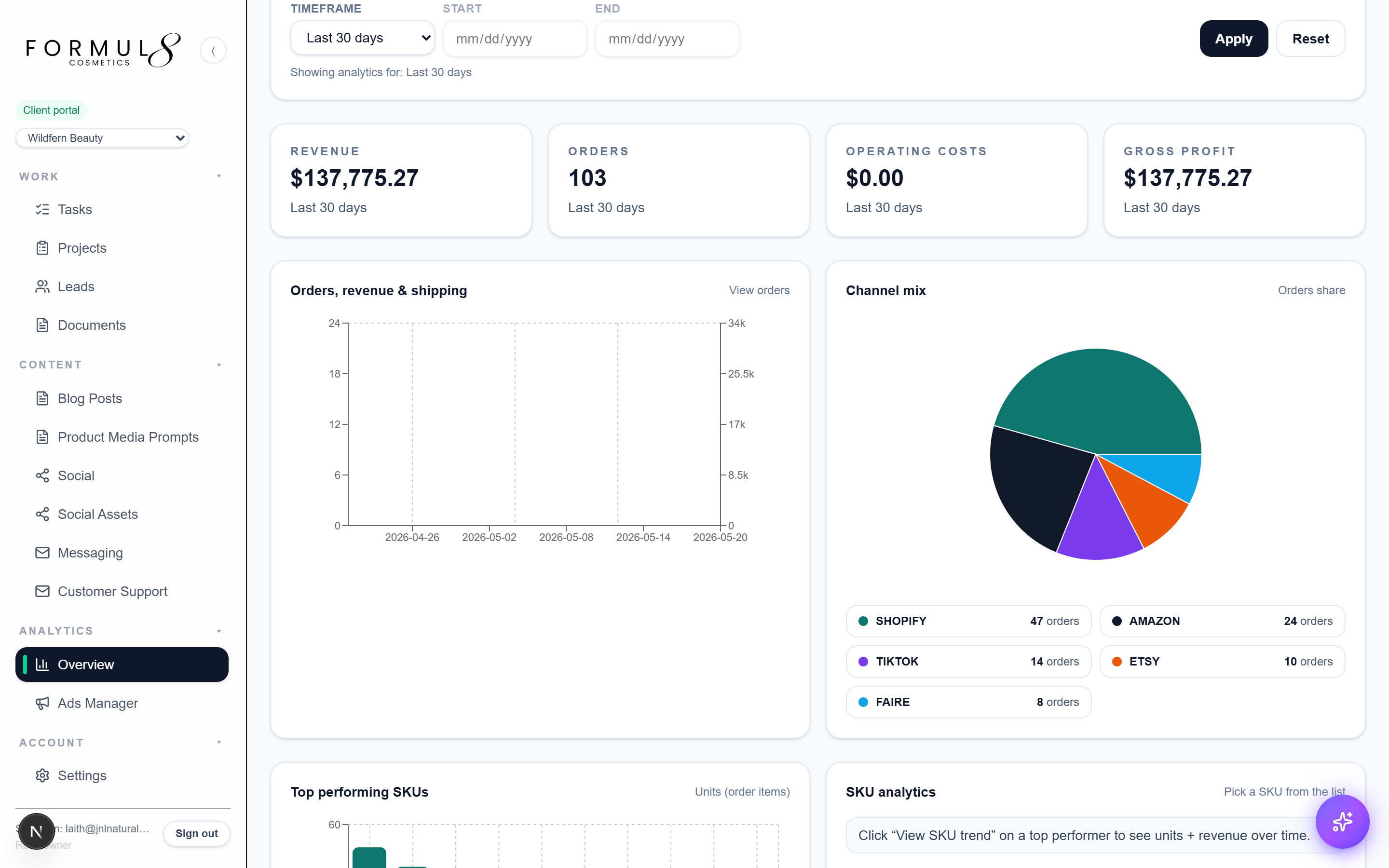1389x868 pixels.
Task: Go to Projects in sidebar
Action: pyautogui.click(x=122, y=248)
